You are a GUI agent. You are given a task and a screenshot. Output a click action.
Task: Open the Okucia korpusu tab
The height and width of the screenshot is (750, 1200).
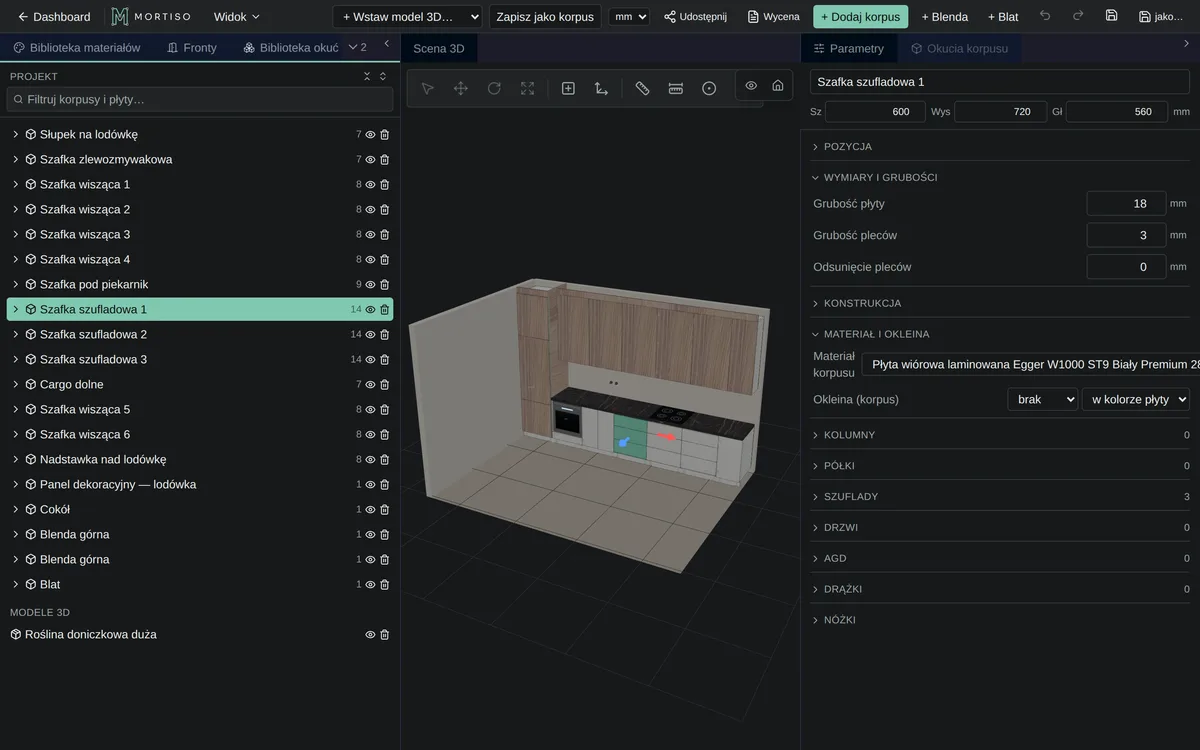(x=958, y=48)
